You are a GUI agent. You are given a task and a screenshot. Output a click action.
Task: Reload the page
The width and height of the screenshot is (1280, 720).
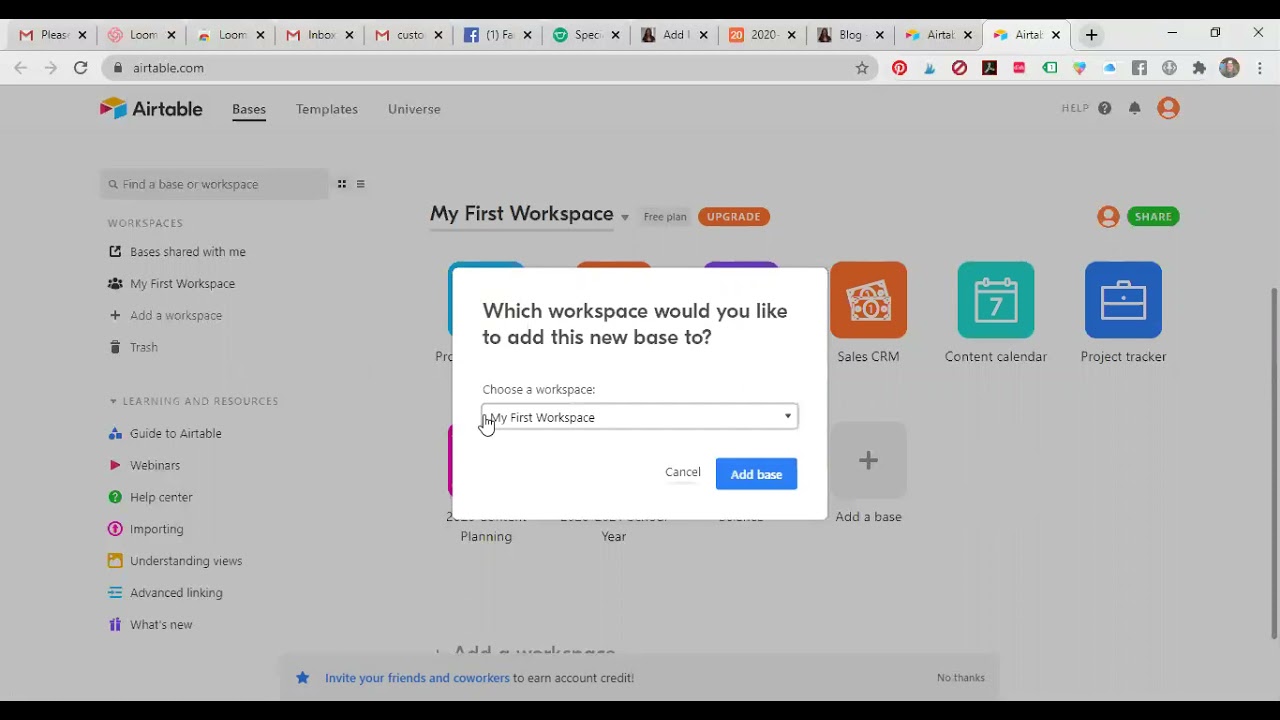pyautogui.click(x=80, y=68)
